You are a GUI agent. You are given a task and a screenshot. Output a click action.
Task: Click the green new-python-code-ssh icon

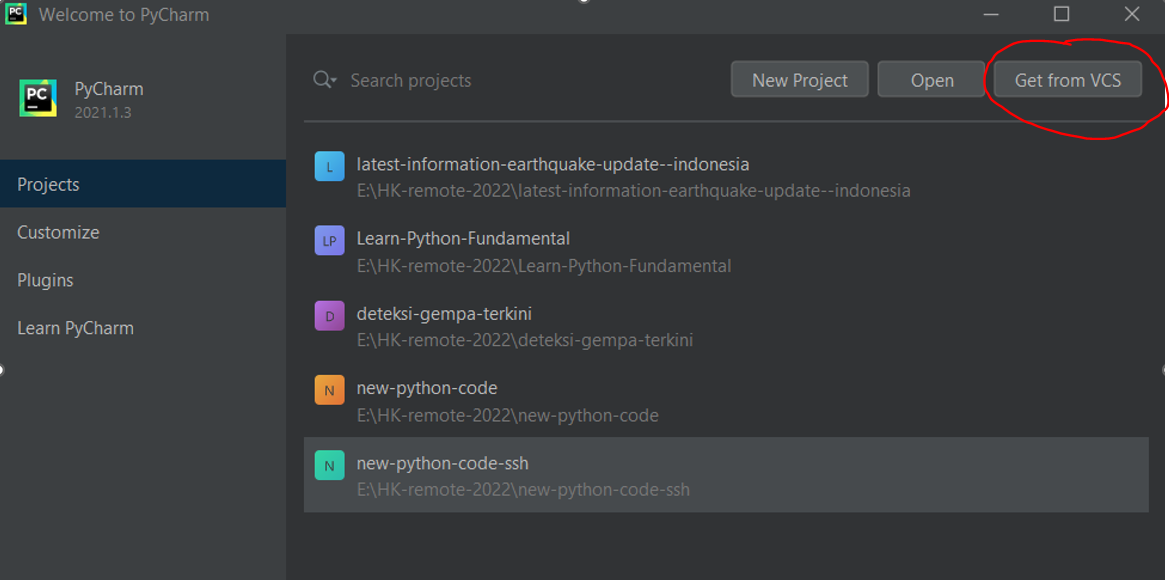[329, 464]
